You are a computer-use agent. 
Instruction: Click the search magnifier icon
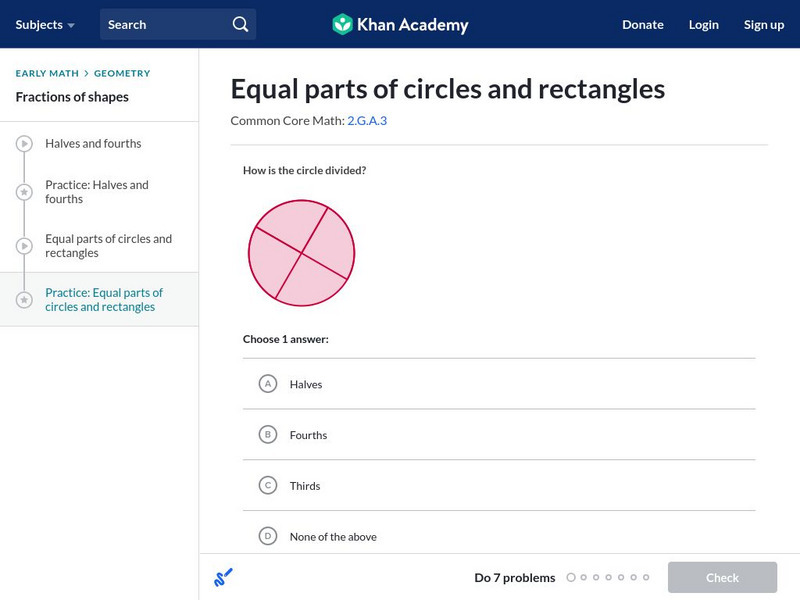click(240, 24)
